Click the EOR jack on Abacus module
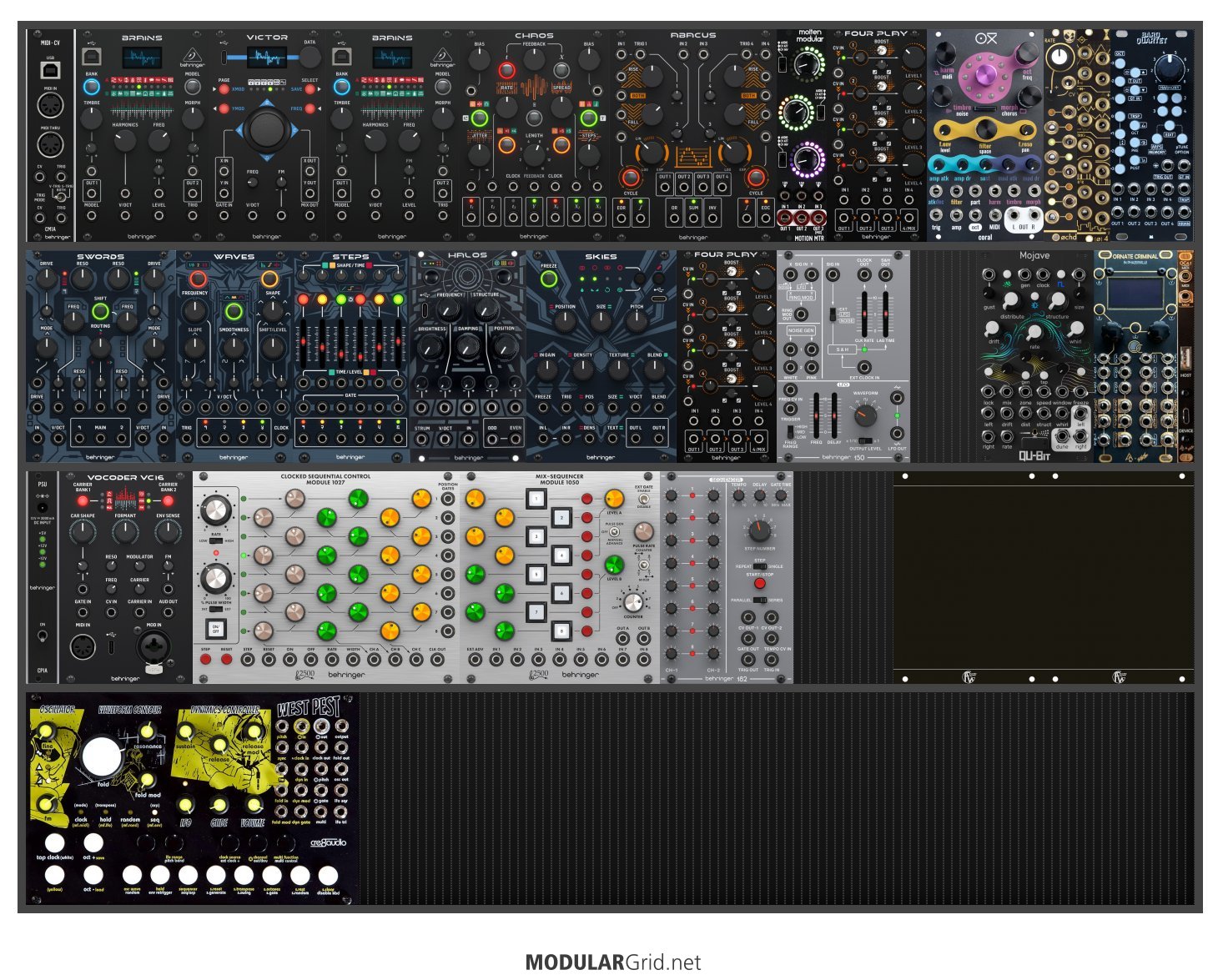The height and width of the screenshot is (980, 1228). pos(621,218)
